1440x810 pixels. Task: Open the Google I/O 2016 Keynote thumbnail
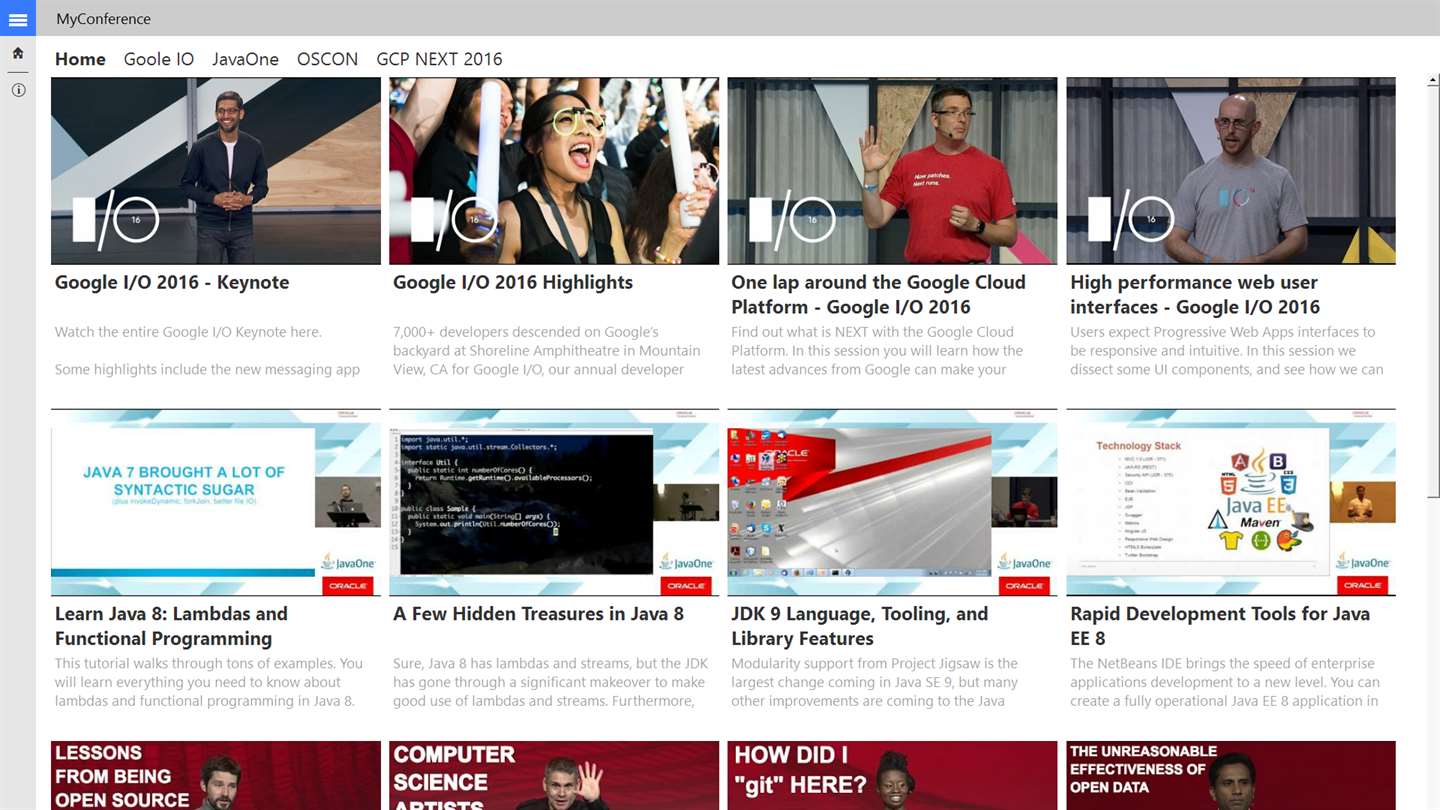pyautogui.click(x=216, y=171)
